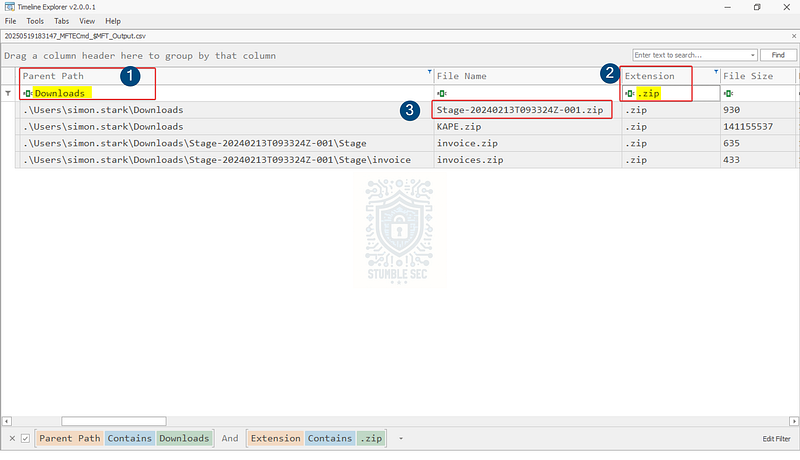The height and width of the screenshot is (460, 800).
Task: Click the file size value 141155537
Action: coord(748,126)
